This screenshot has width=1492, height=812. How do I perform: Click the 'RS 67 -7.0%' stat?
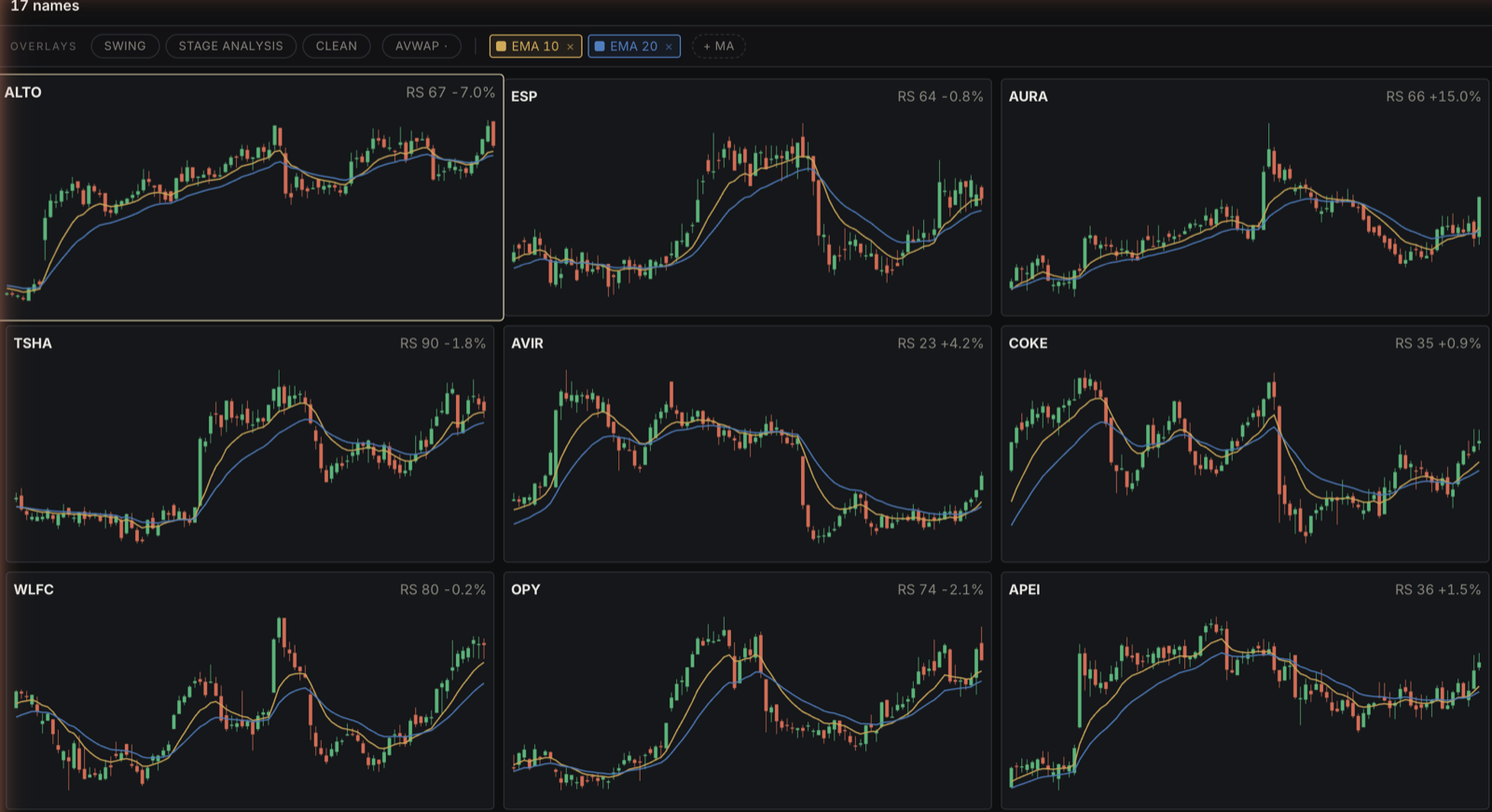click(450, 92)
